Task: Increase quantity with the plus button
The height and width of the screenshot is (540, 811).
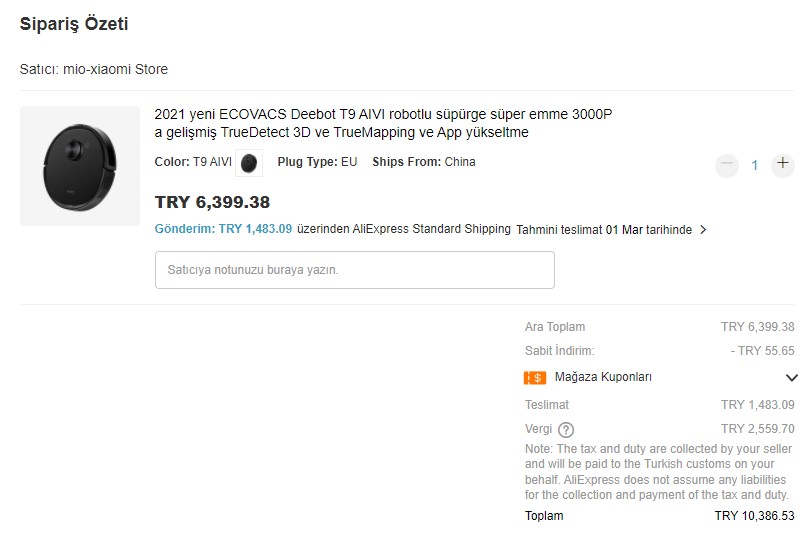Action: click(x=783, y=164)
